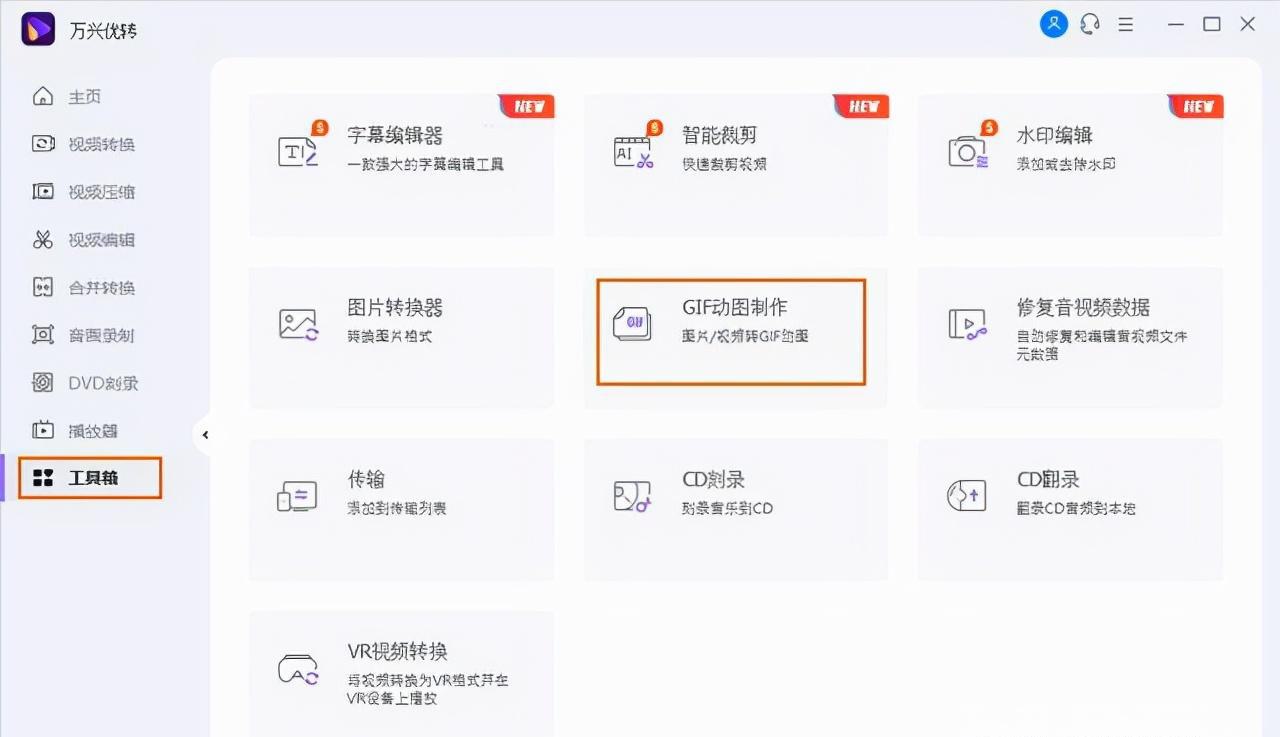Collapse the sidebar with the arrow handle
The width and height of the screenshot is (1280, 737).
click(204, 435)
